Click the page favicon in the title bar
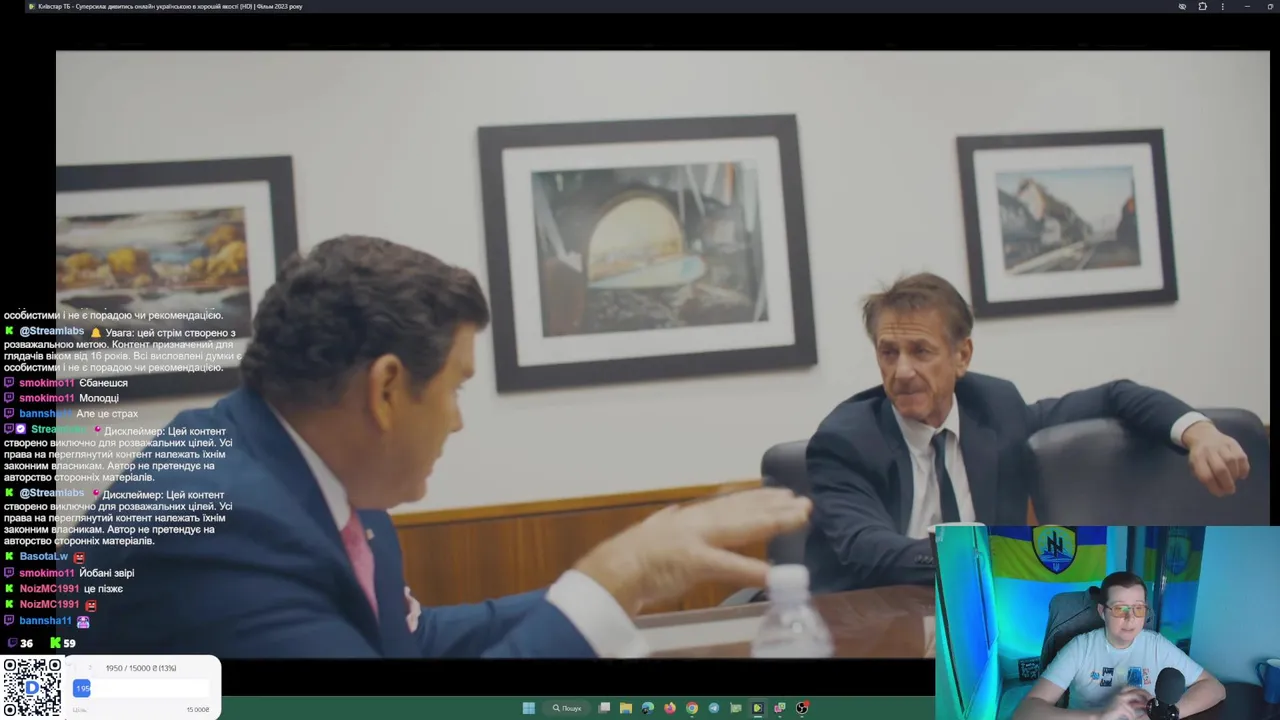Image resolution: width=1280 pixels, height=720 pixels. click(x=31, y=6)
